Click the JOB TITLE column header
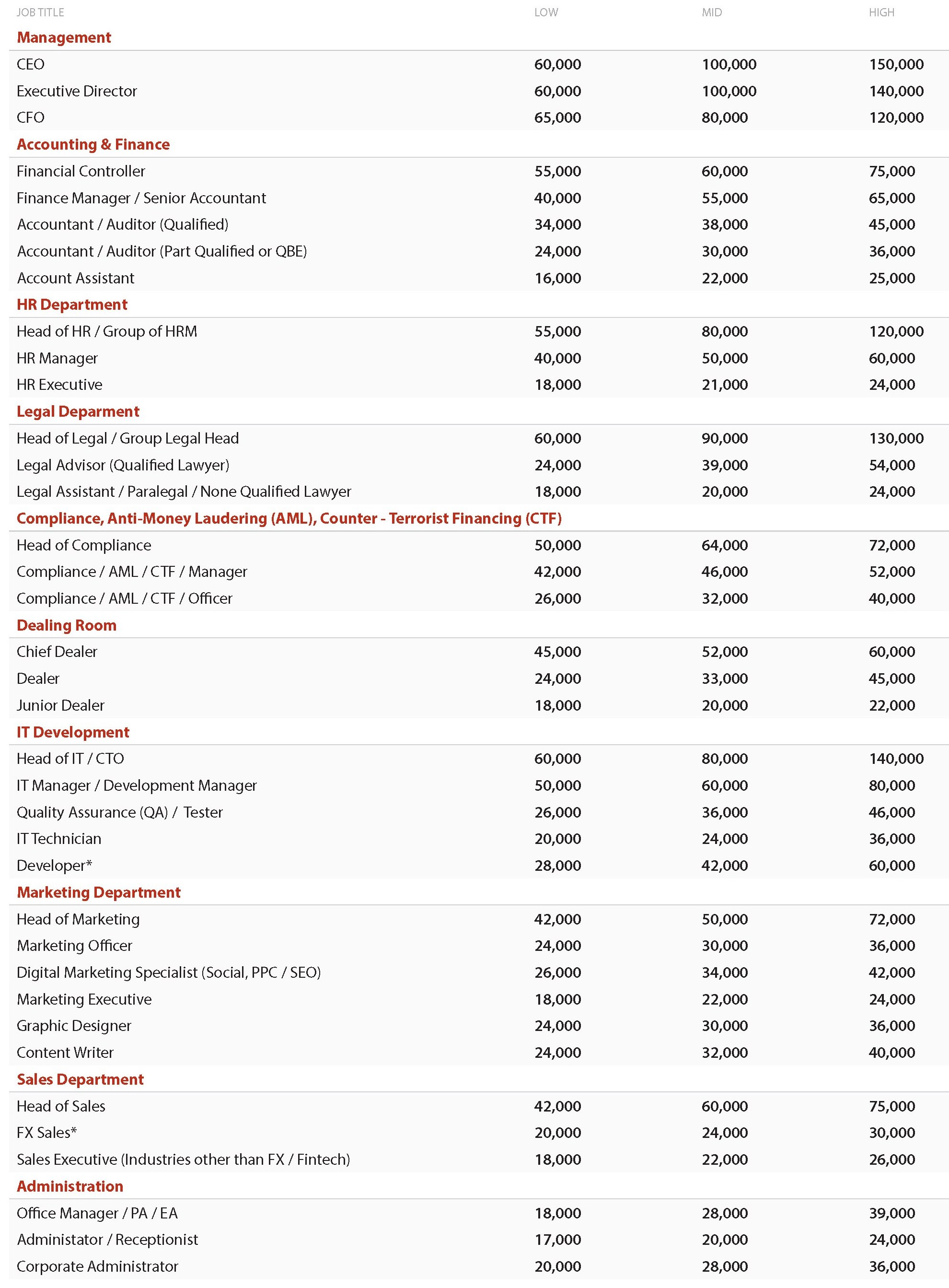Screen dimensions: 949x1288 point(40,12)
